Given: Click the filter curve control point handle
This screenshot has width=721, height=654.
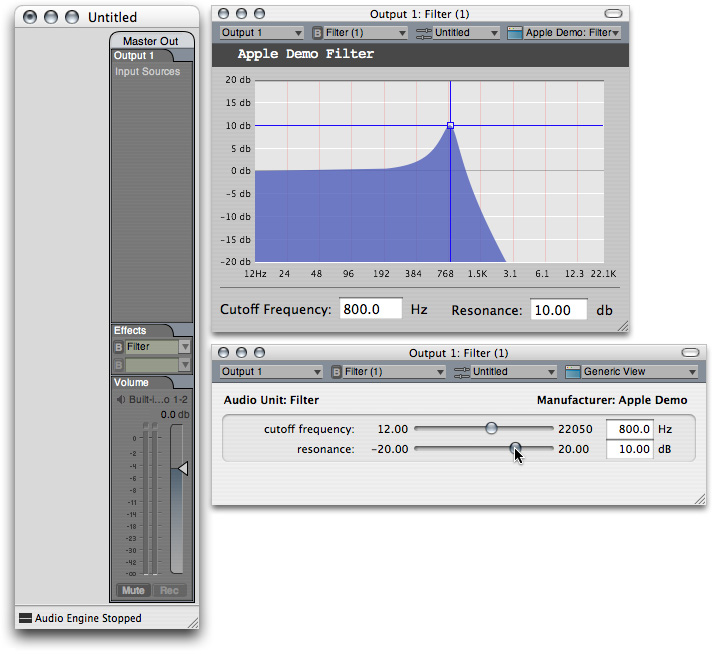Looking at the screenshot, I should (x=450, y=126).
